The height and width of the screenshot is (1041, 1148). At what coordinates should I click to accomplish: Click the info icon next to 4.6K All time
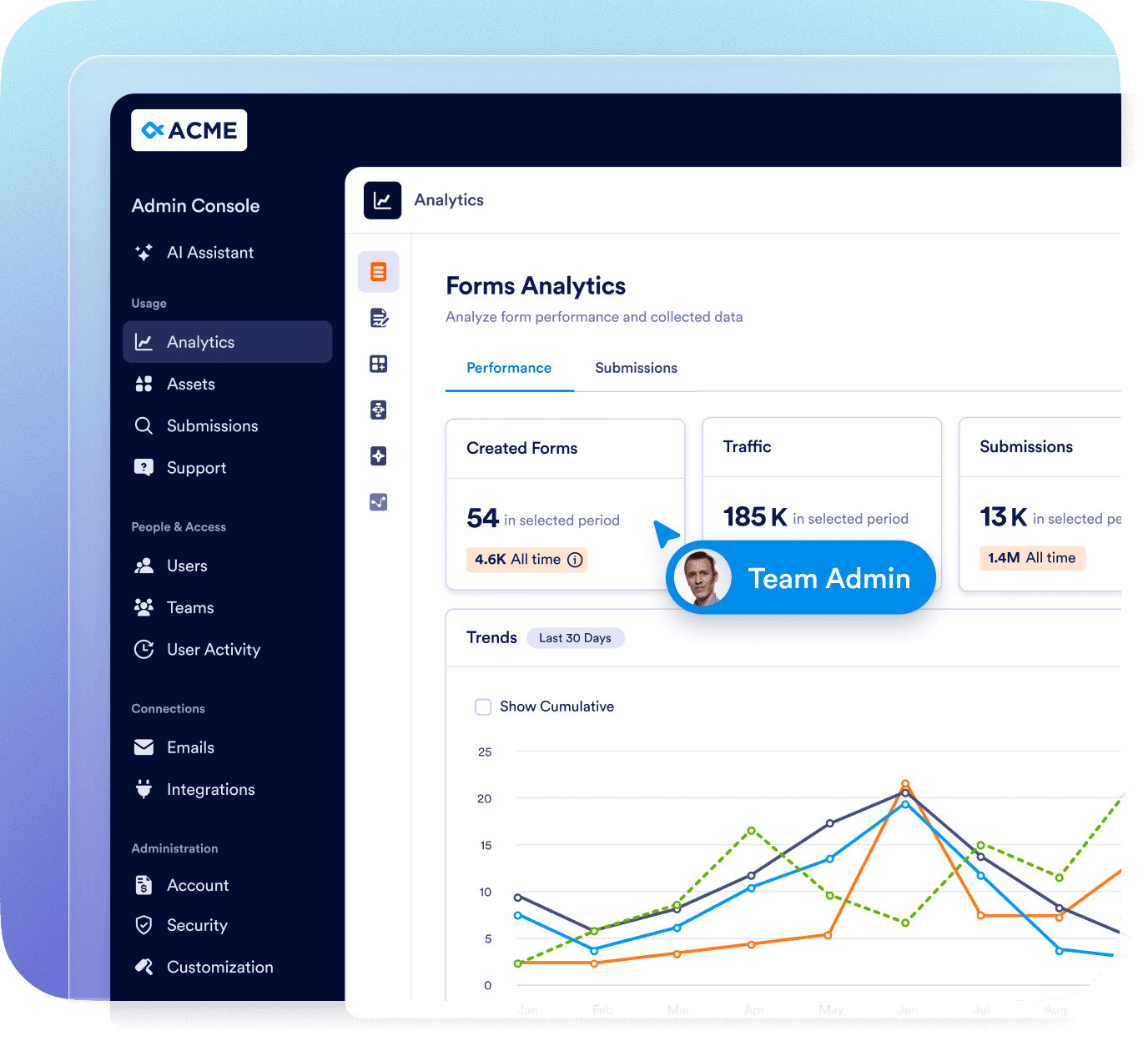click(x=575, y=560)
